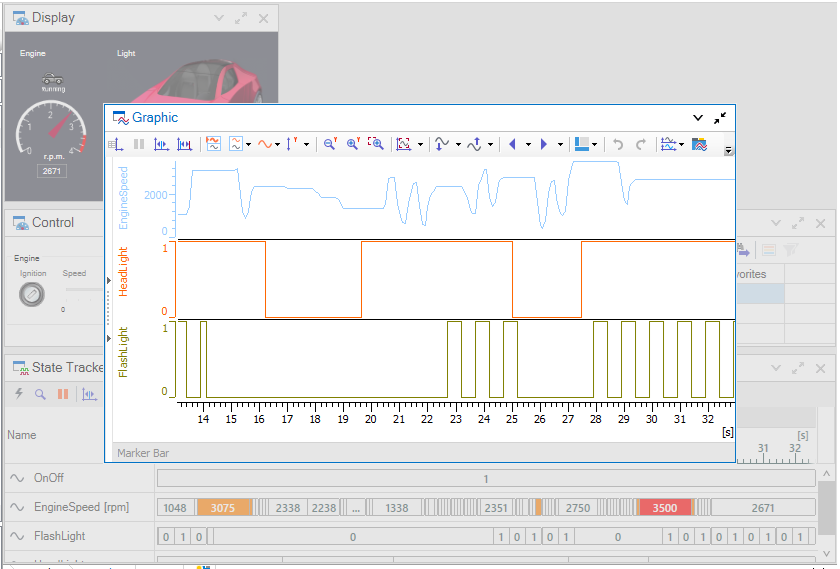Maximize the Display panel
840x569 pixels.
(241, 18)
